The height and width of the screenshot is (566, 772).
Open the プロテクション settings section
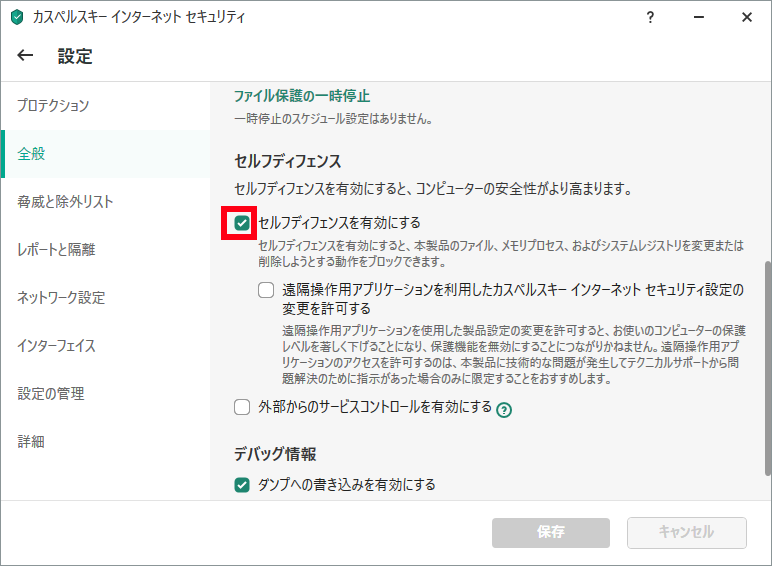(x=53, y=106)
